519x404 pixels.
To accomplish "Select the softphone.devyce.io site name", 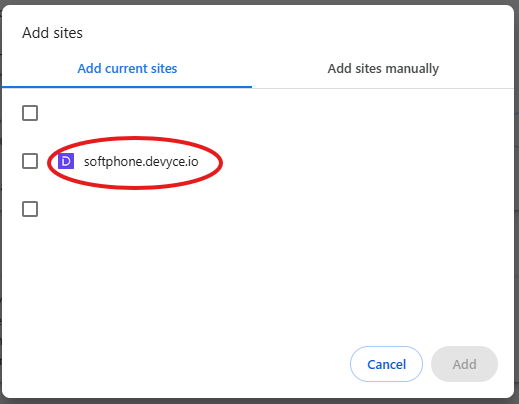I will point(141,162).
